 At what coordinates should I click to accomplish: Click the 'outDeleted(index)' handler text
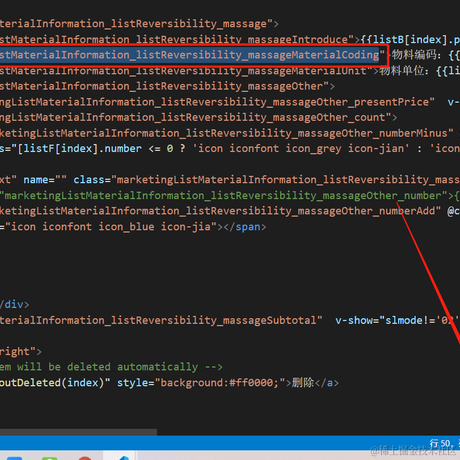pos(52,383)
